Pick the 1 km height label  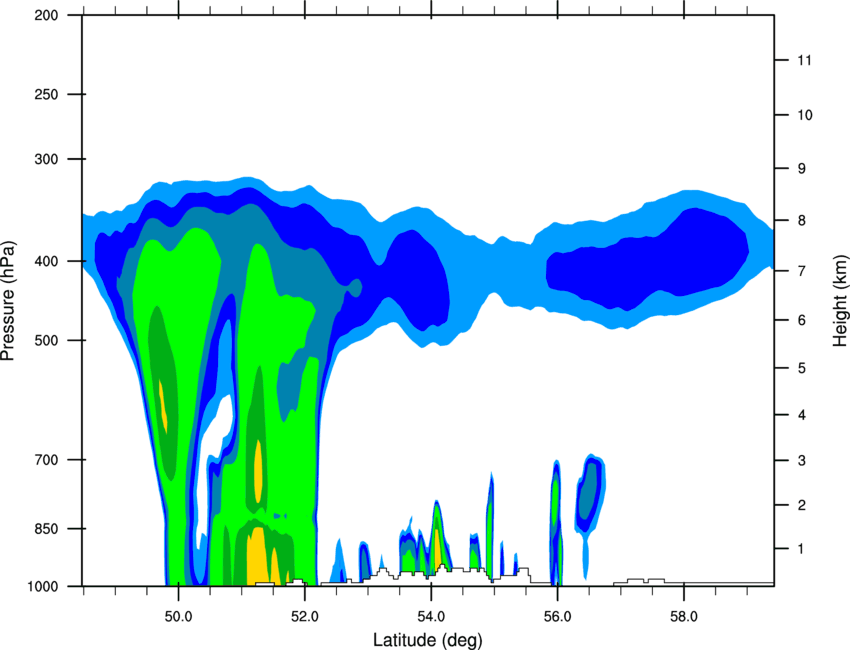pos(802,549)
